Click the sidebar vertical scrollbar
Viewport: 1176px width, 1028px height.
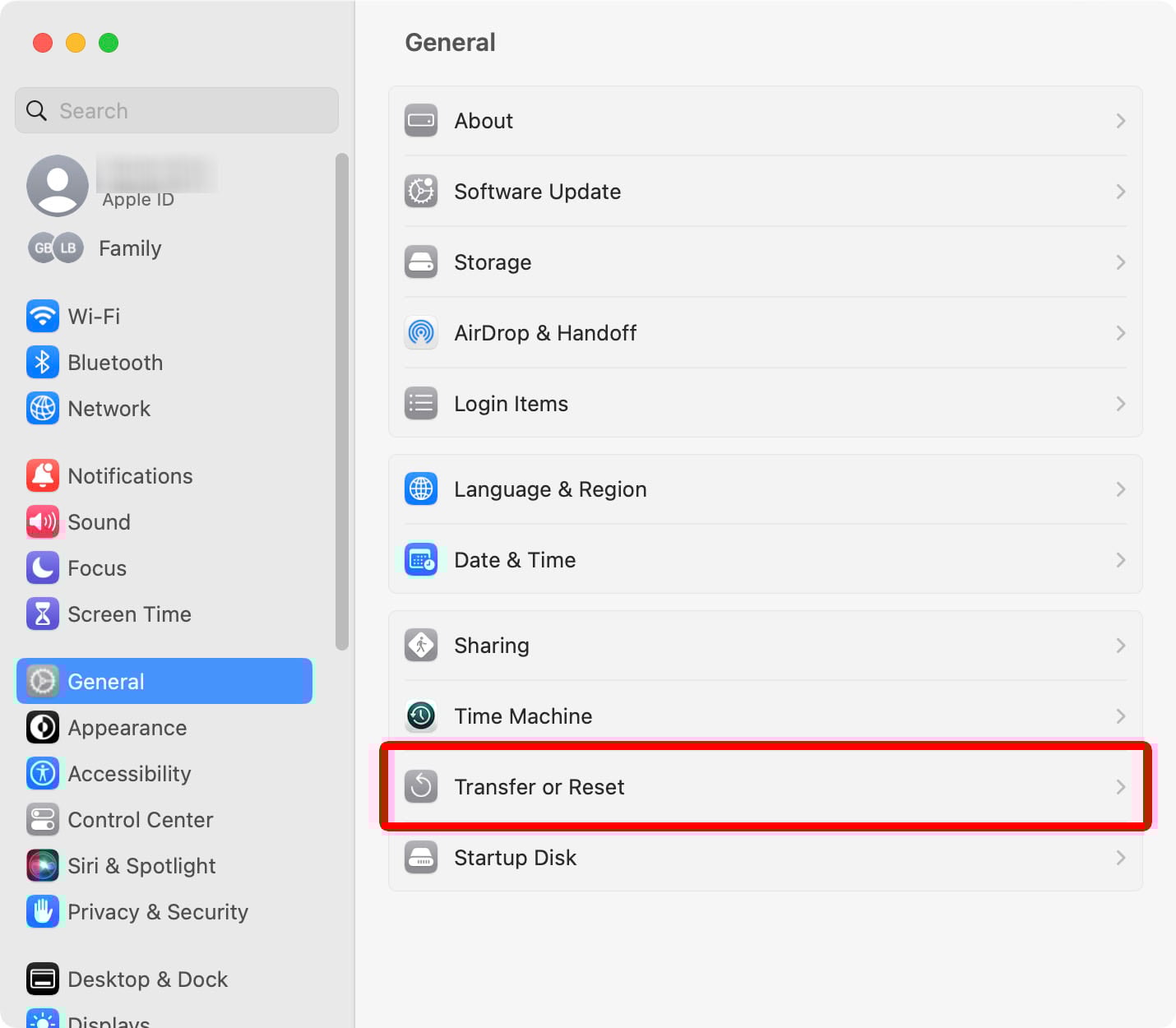click(342, 401)
